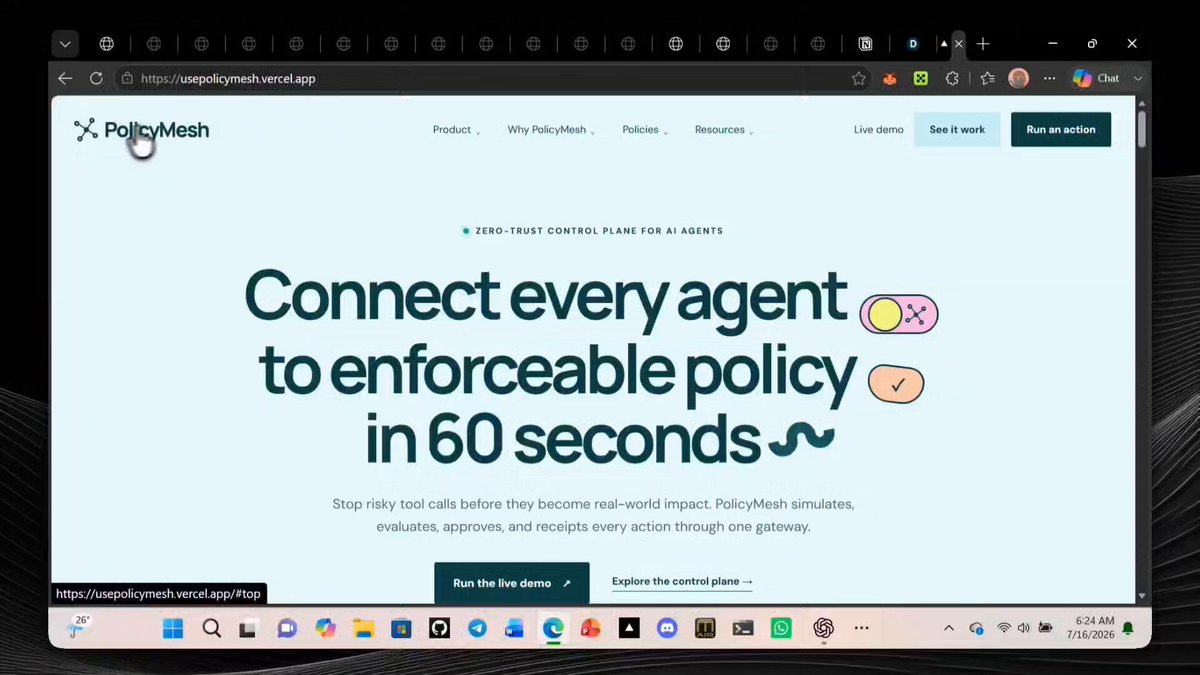Show more taskbar apps via the ellipsis
Viewport: 1200px width, 675px height.
(x=862, y=628)
